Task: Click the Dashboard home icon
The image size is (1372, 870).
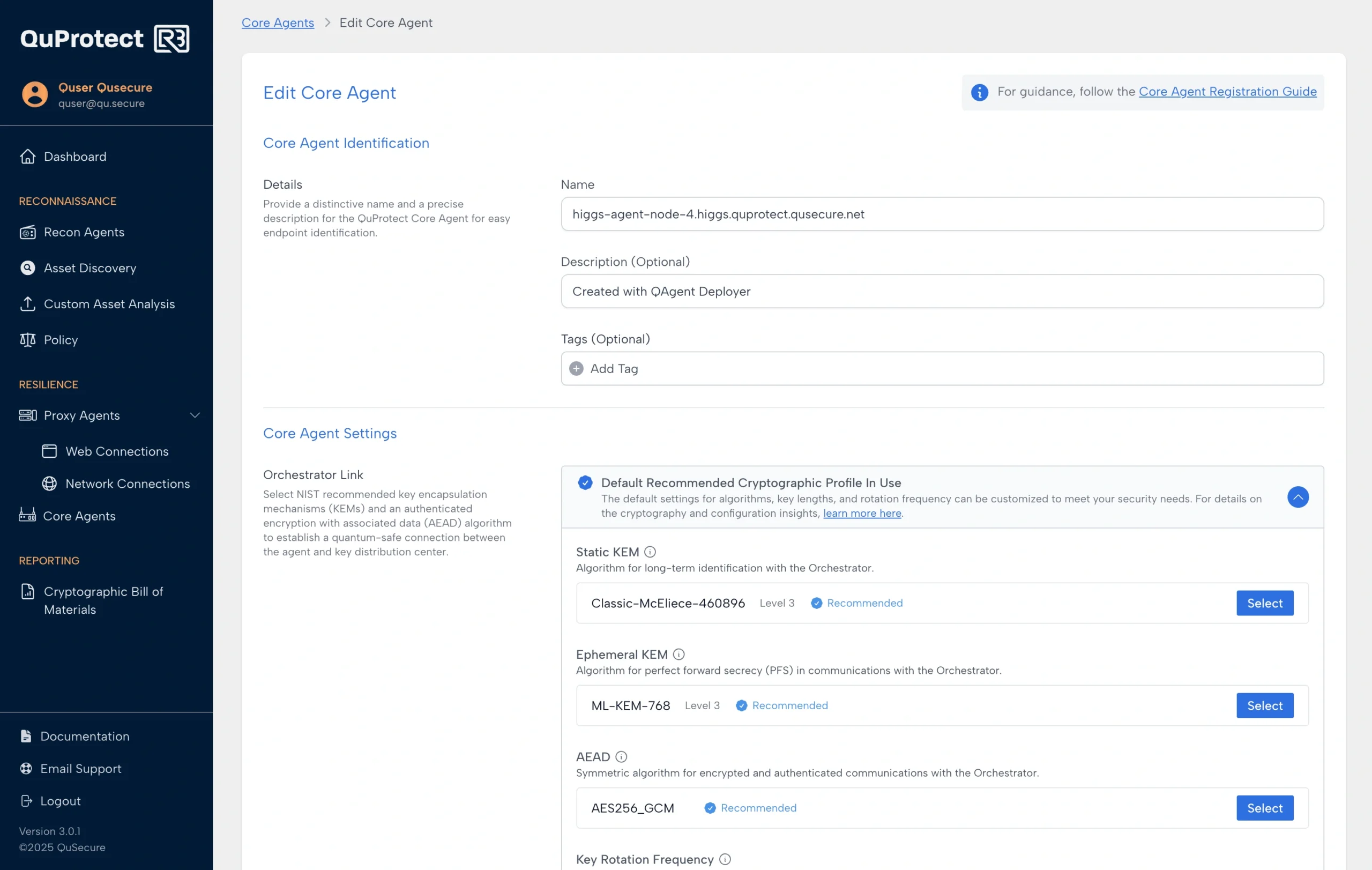Action: [x=27, y=156]
